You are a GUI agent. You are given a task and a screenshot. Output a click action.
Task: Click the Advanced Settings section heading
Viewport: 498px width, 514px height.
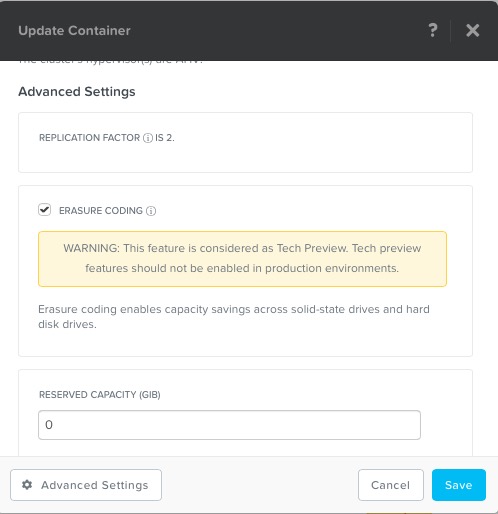coord(77,92)
